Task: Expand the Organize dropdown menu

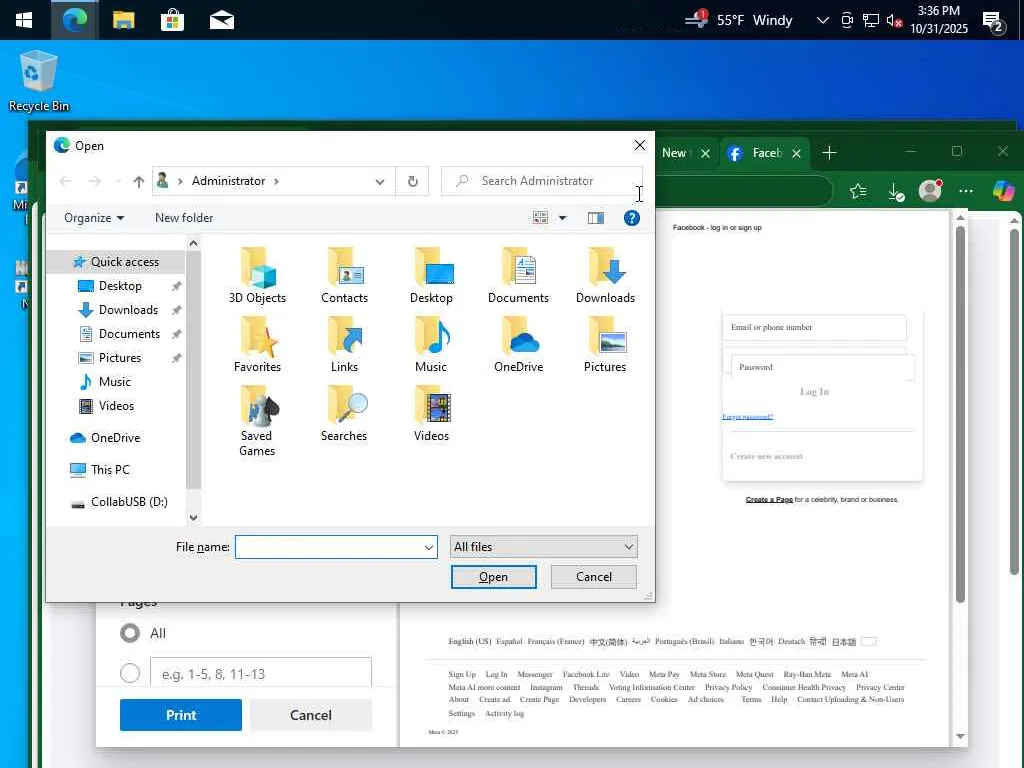Action: click(x=94, y=218)
